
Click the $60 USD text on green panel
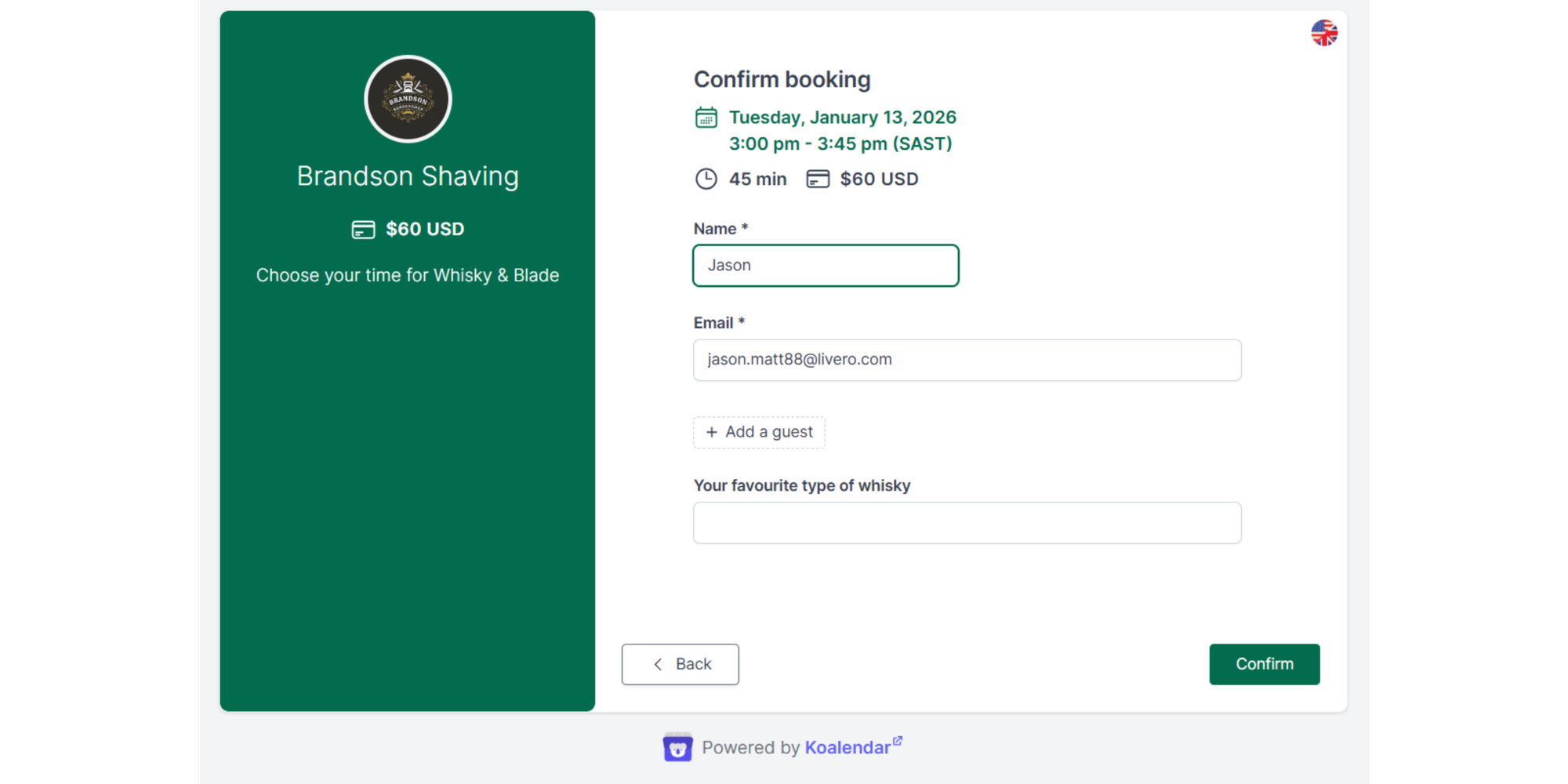pyautogui.click(x=425, y=229)
